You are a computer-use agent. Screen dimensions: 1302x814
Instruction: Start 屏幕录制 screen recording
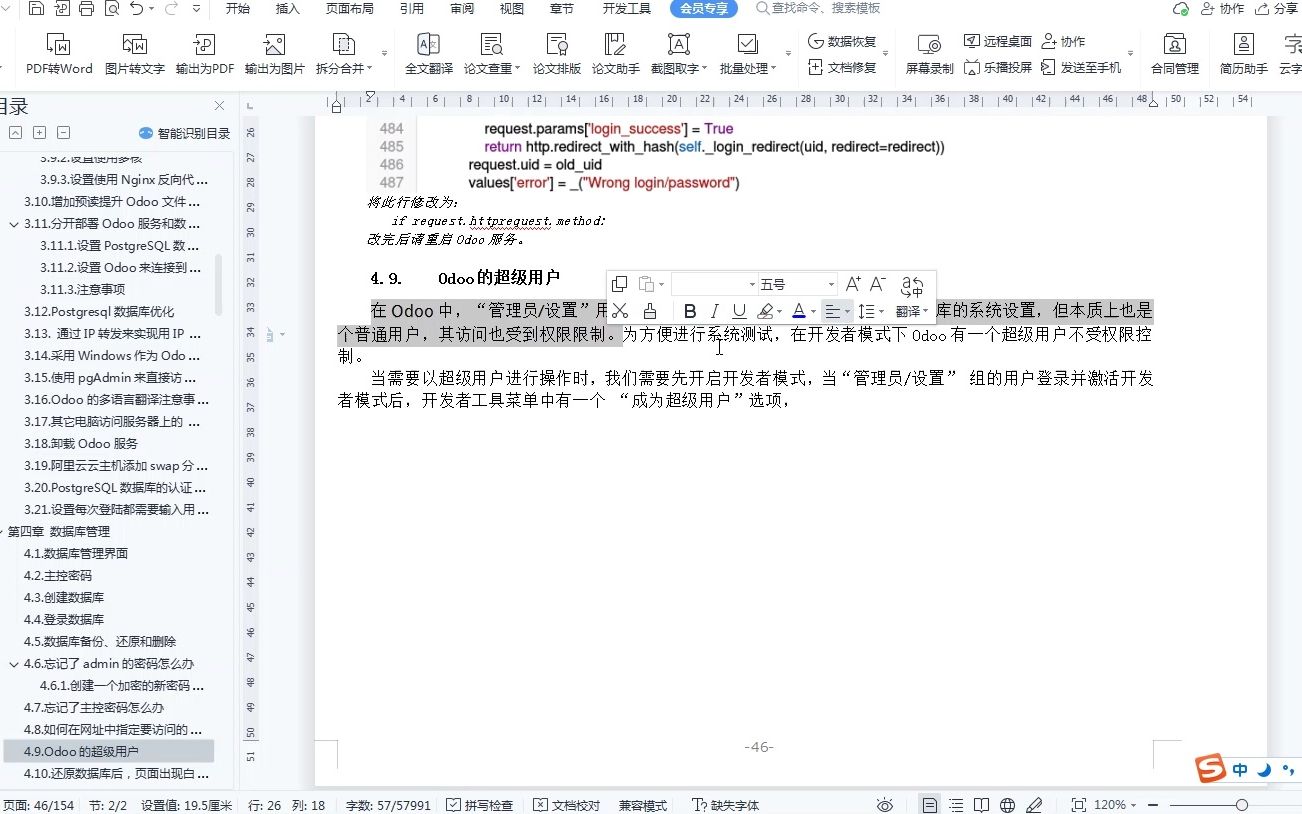tap(929, 55)
